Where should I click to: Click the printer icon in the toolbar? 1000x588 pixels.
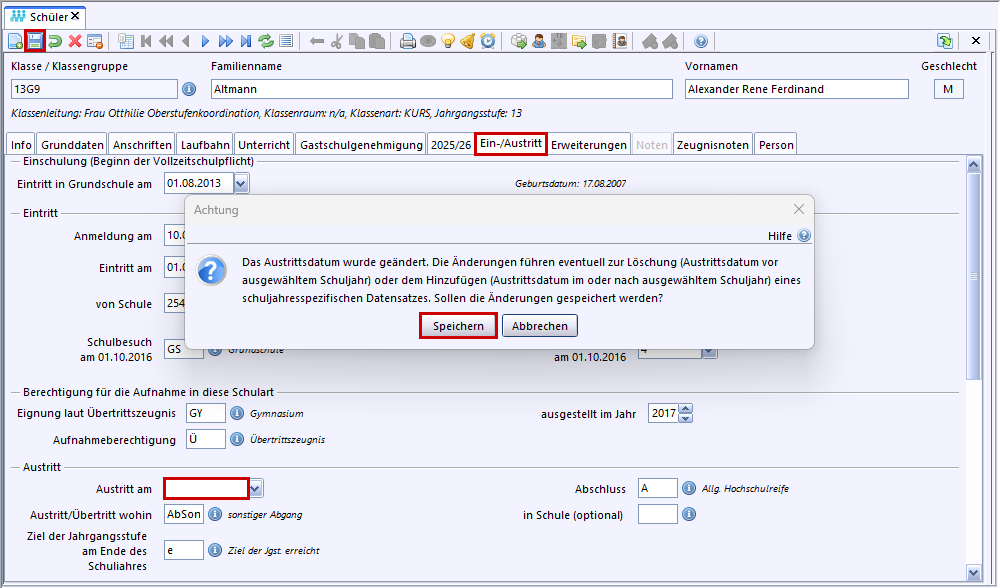[408, 41]
